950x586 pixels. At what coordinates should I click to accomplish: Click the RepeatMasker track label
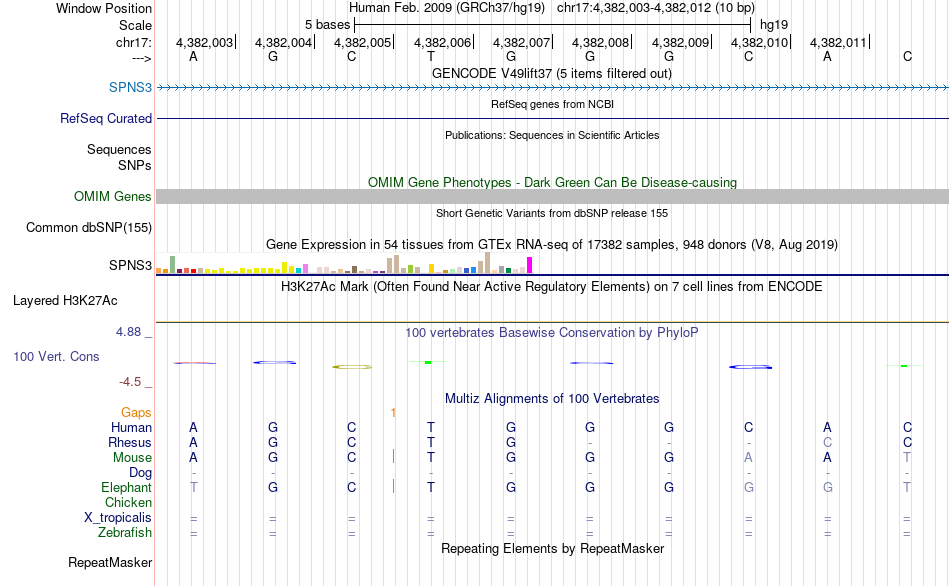pos(110,562)
